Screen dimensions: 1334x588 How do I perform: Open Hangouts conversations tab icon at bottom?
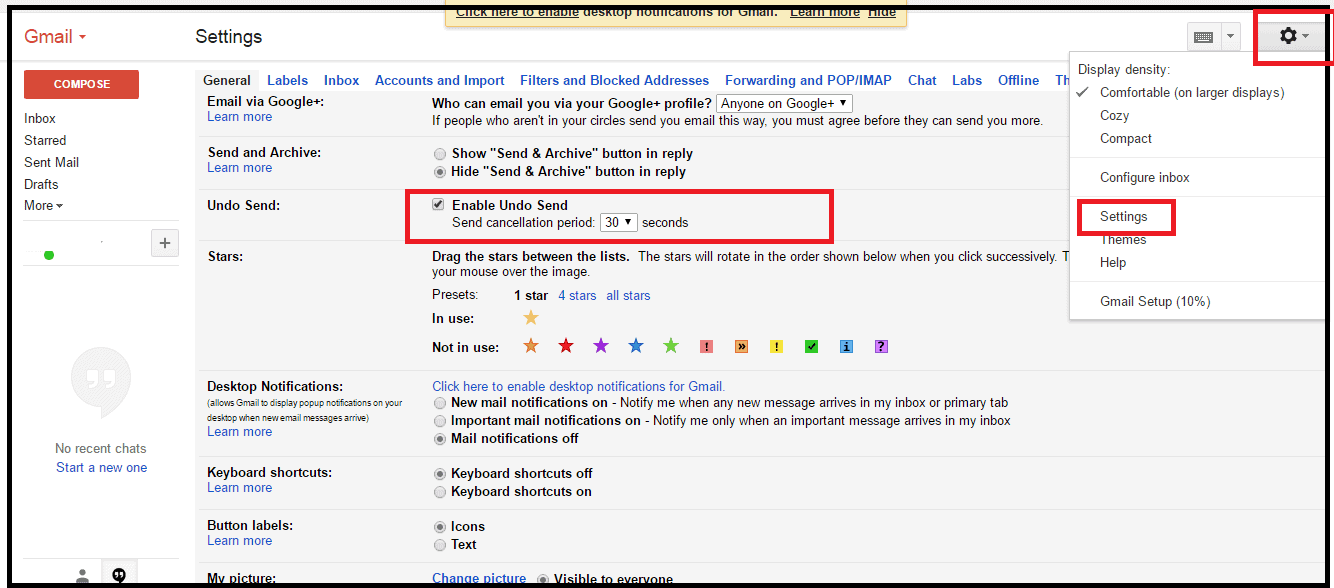coord(119,575)
